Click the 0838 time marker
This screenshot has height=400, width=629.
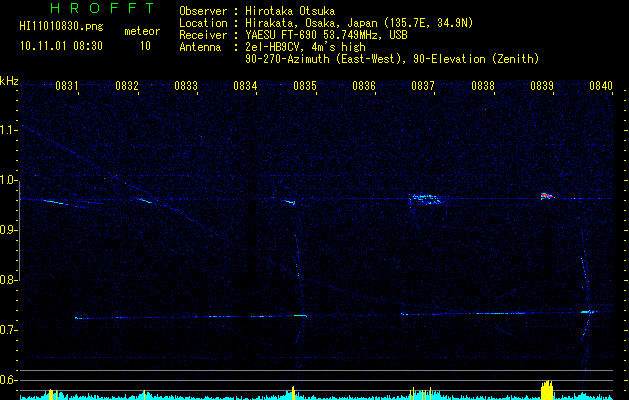coord(483,86)
